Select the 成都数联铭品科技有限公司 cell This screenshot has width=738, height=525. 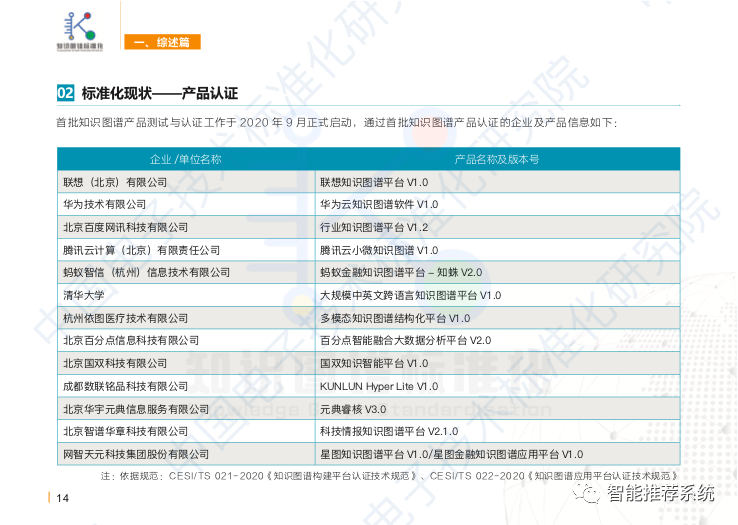click(186, 386)
